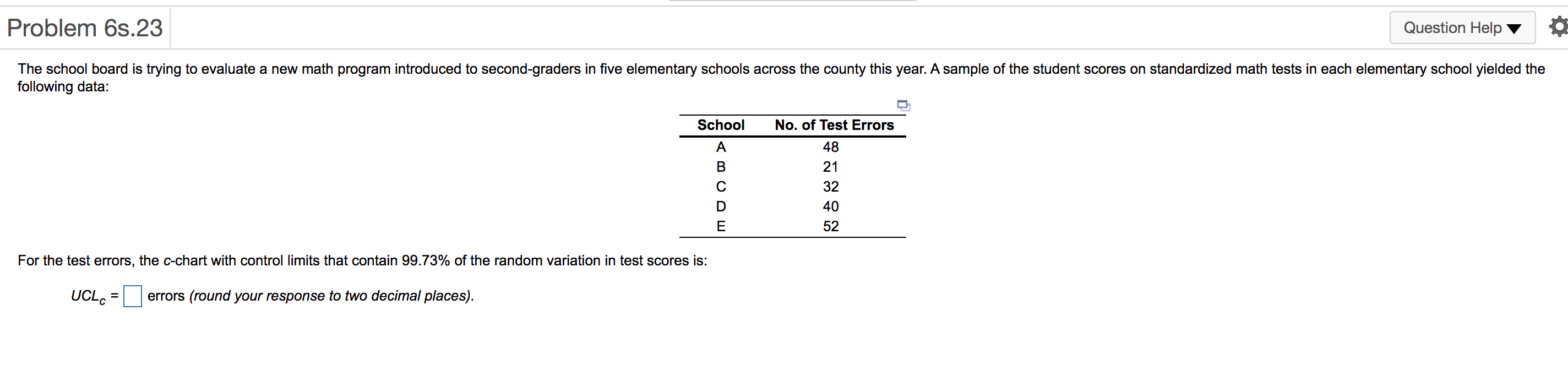The height and width of the screenshot is (381, 1568).
Task: Select the School column header in the table
Action: [x=721, y=125]
